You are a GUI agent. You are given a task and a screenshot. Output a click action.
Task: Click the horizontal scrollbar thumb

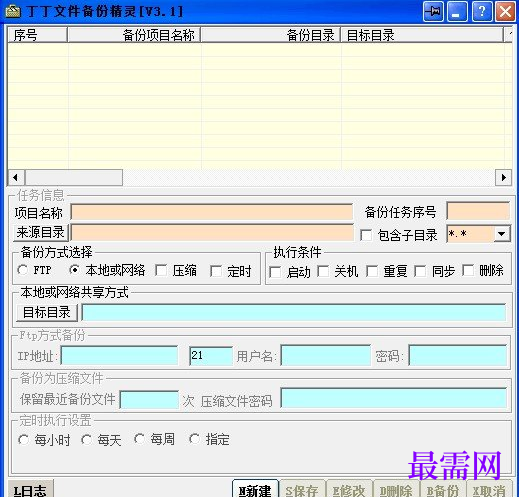click(74, 177)
